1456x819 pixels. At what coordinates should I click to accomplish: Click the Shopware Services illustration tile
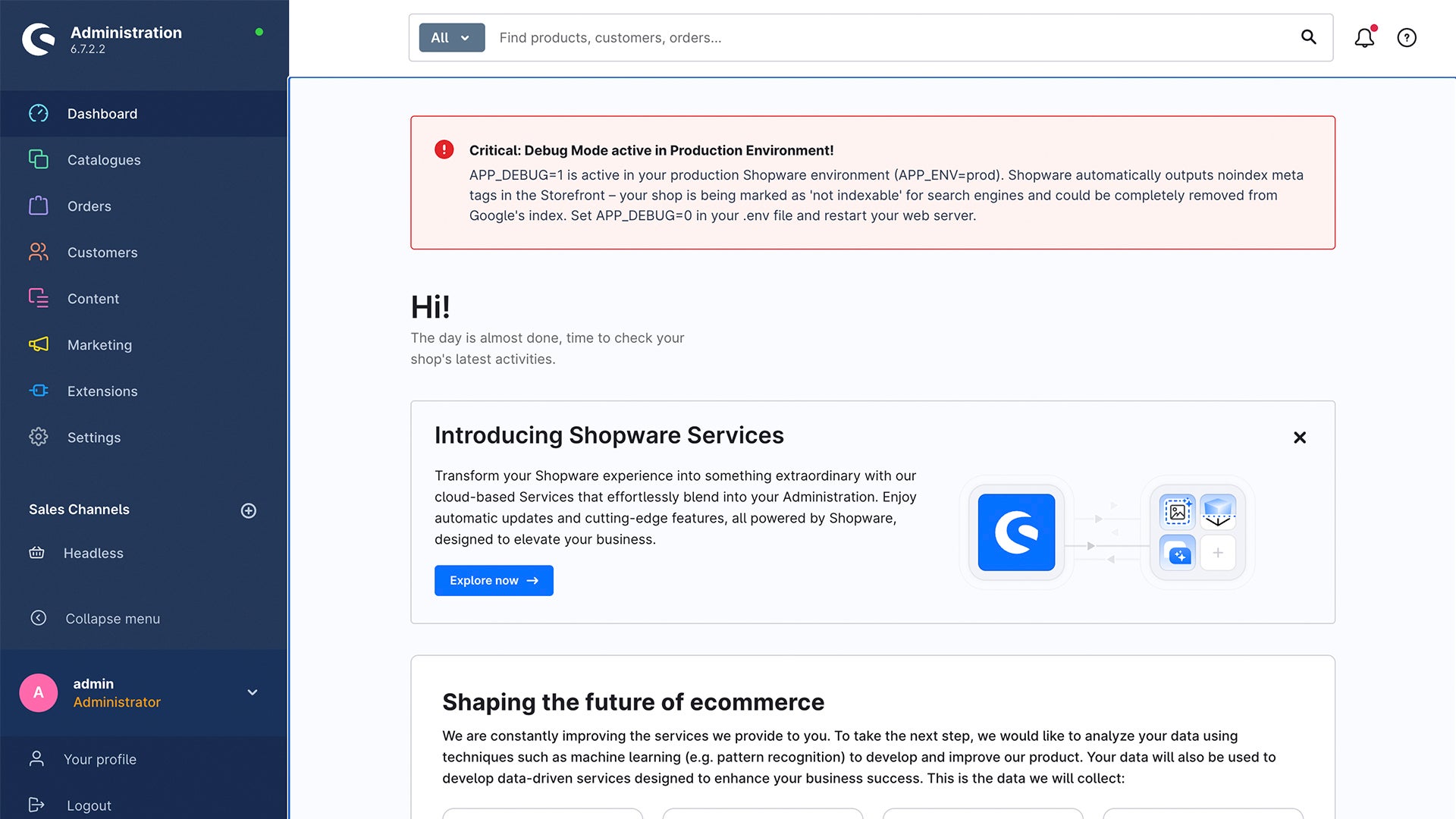1017,532
